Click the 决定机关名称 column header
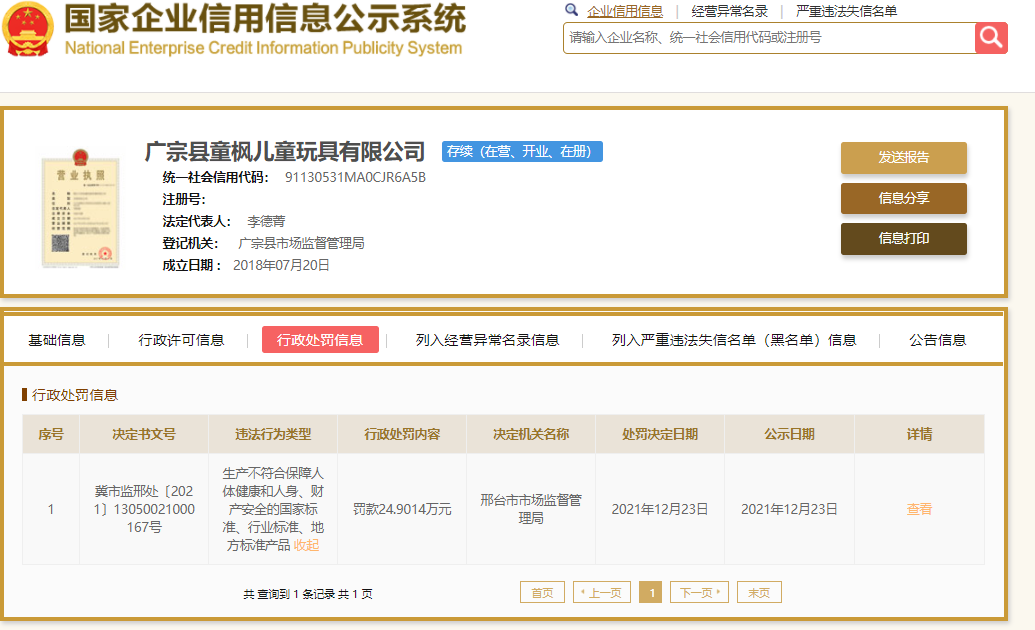Screen dimensions: 1035x630 point(531,435)
